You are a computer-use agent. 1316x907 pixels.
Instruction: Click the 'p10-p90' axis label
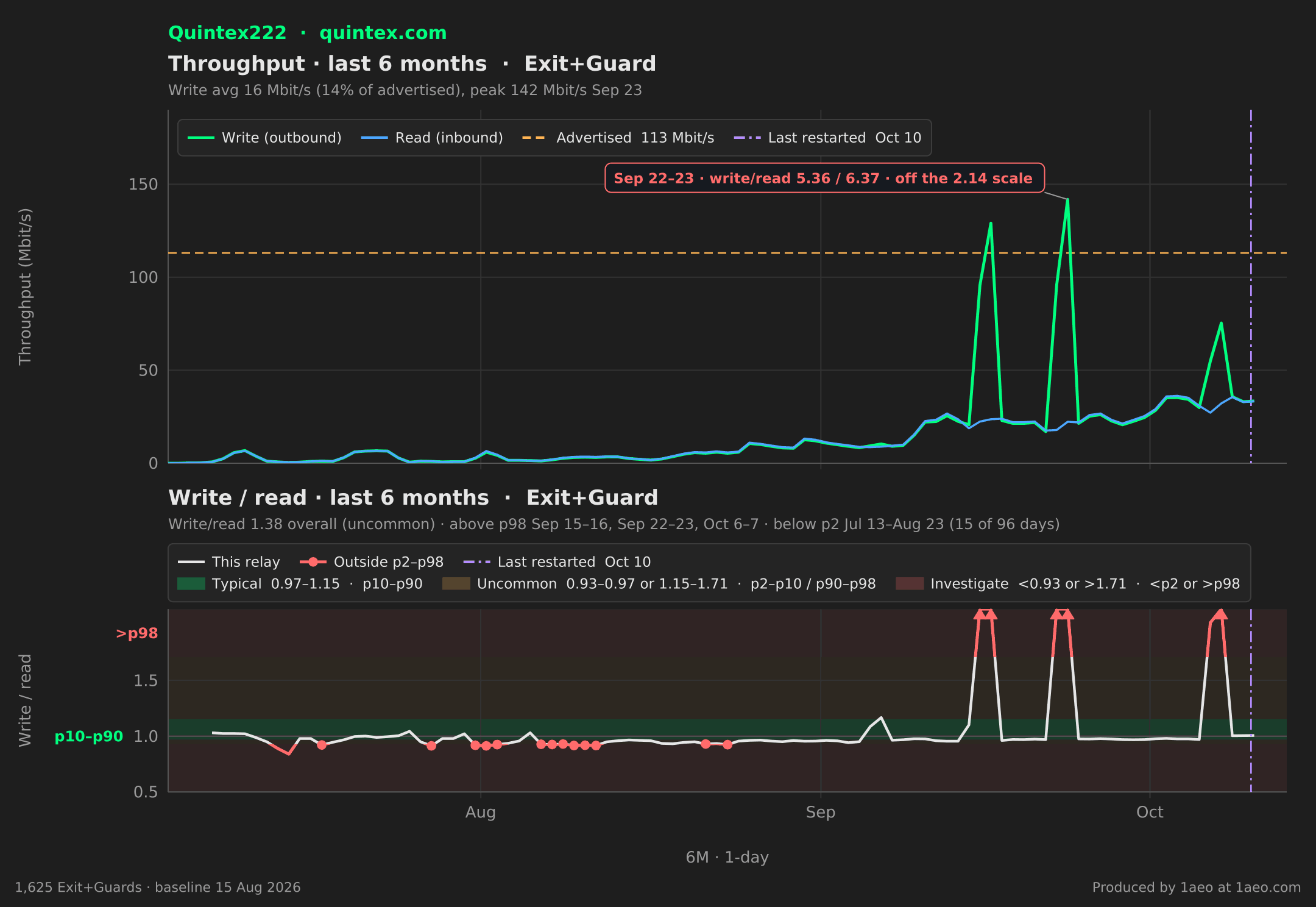click(89, 736)
